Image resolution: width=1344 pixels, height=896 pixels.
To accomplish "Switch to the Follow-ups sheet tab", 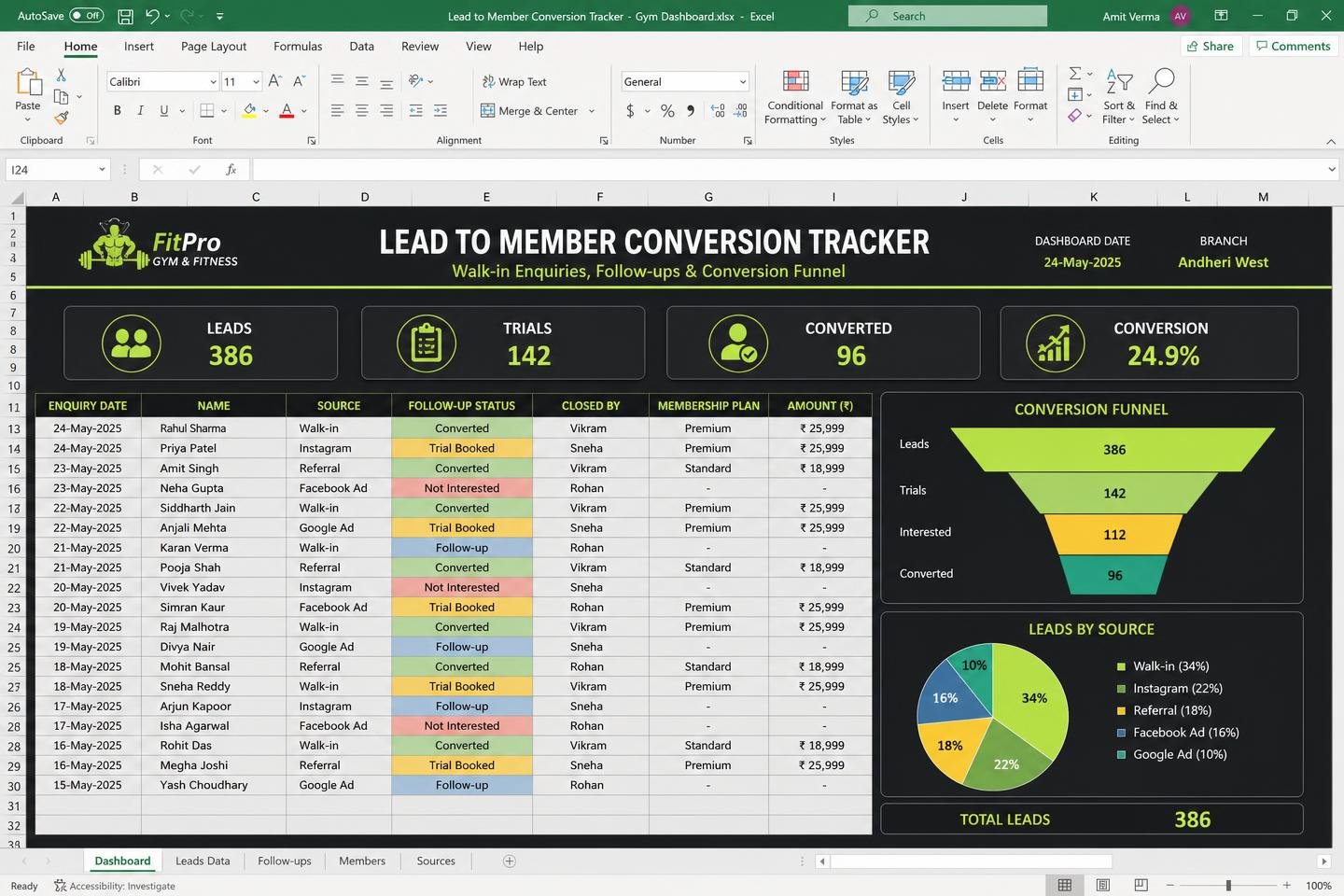I will pyautogui.click(x=285, y=861).
